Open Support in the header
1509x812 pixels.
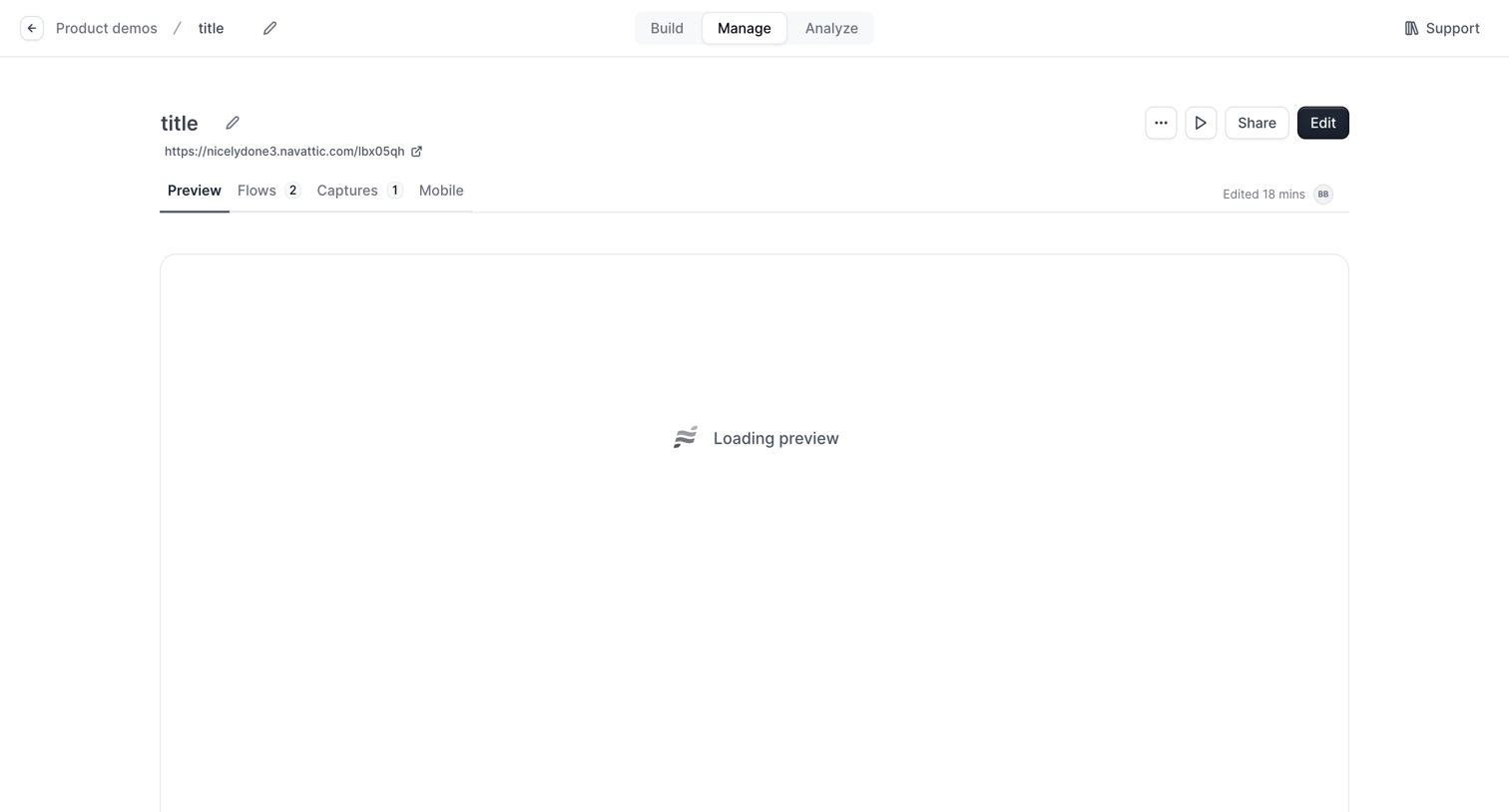(1442, 28)
